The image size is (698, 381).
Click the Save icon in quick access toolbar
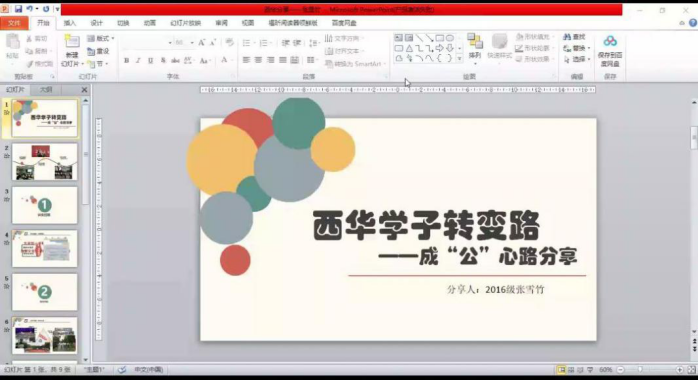[x=18, y=9]
